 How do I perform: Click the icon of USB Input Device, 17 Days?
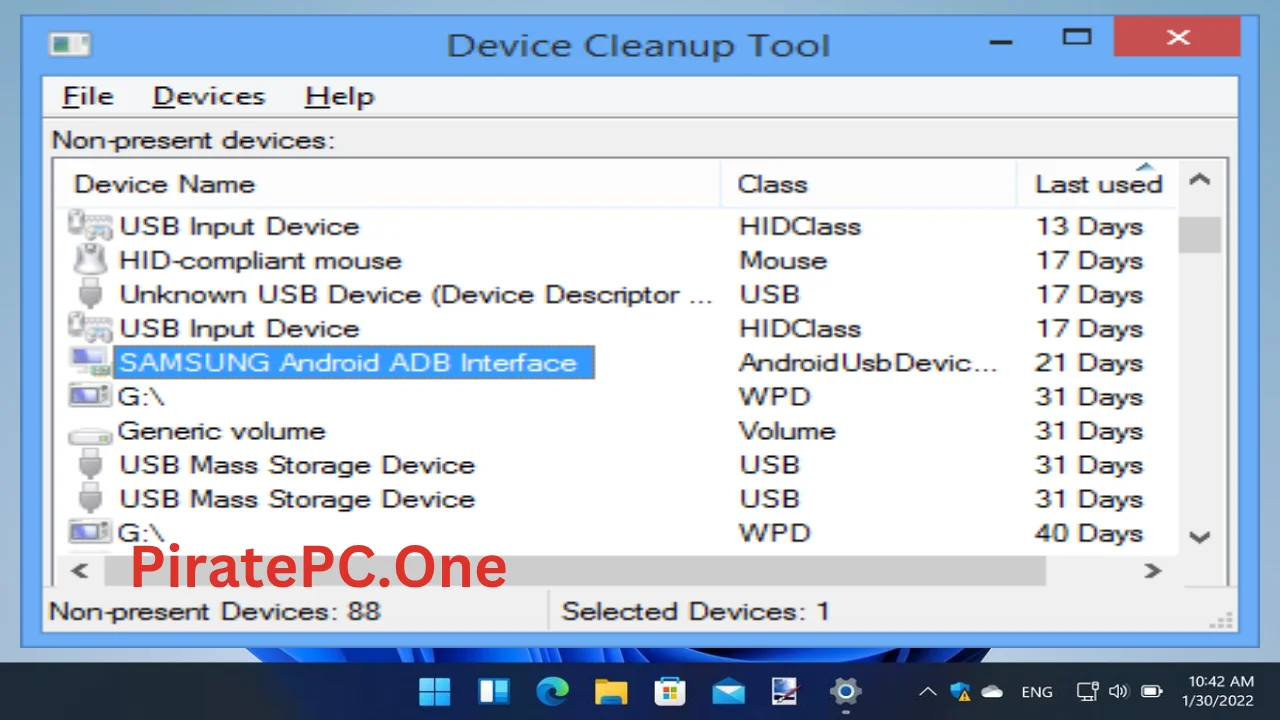coord(89,327)
